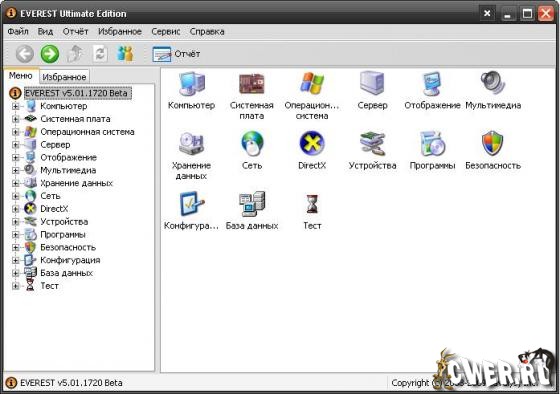The image size is (560, 394).
Task: Open the Избранное menu in menu bar
Action: [120, 31]
